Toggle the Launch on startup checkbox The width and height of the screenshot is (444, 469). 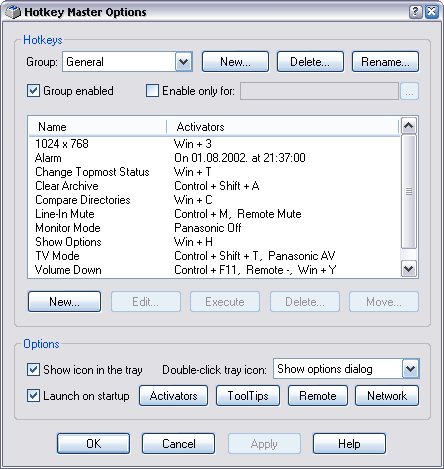[33, 396]
